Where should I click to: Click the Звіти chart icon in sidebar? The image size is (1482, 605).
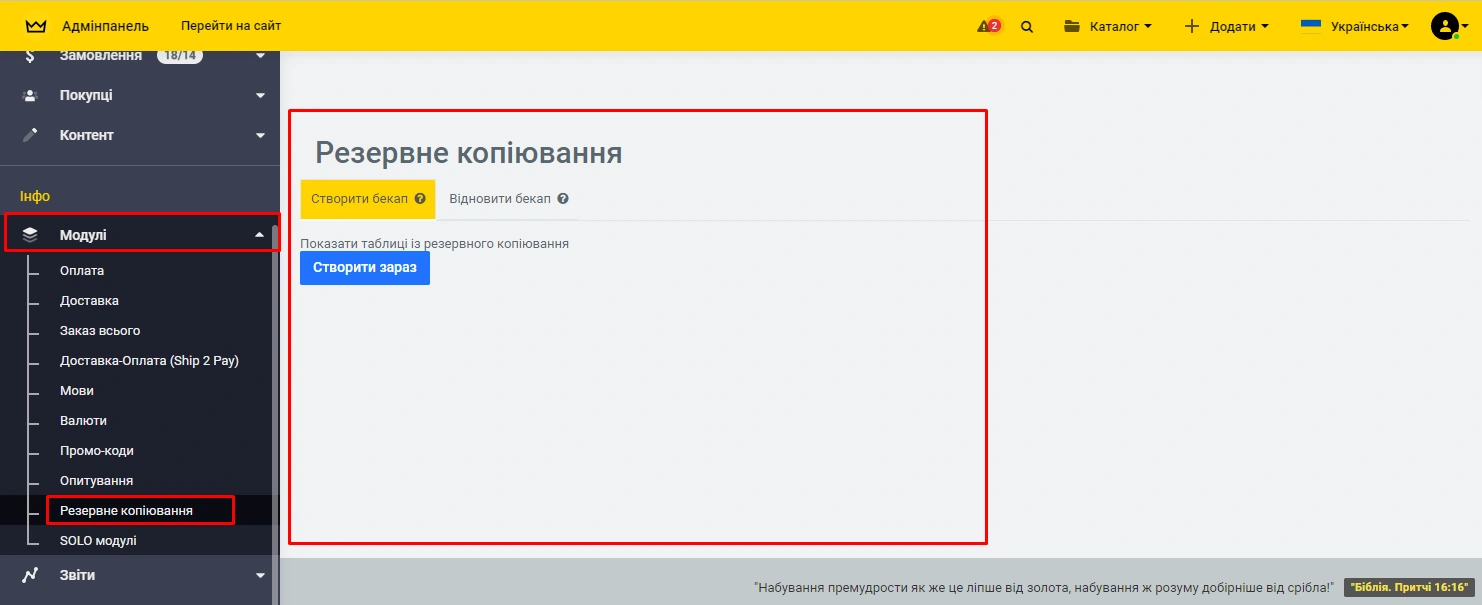pos(30,575)
